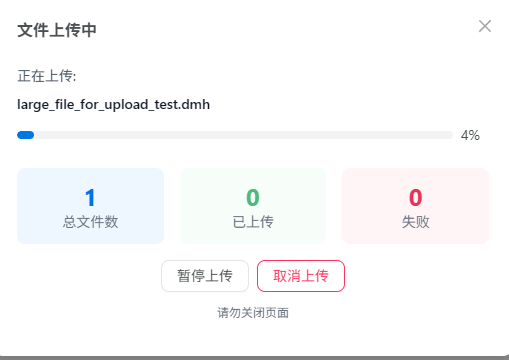Cancel the upload via 取消上传 button
509x360 pixels.
pyautogui.click(x=301, y=276)
